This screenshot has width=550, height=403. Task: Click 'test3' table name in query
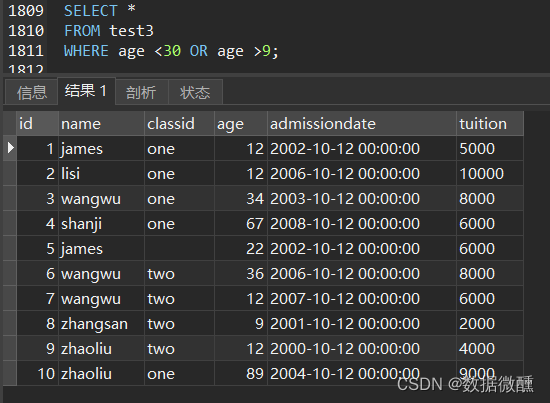(x=131, y=31)
